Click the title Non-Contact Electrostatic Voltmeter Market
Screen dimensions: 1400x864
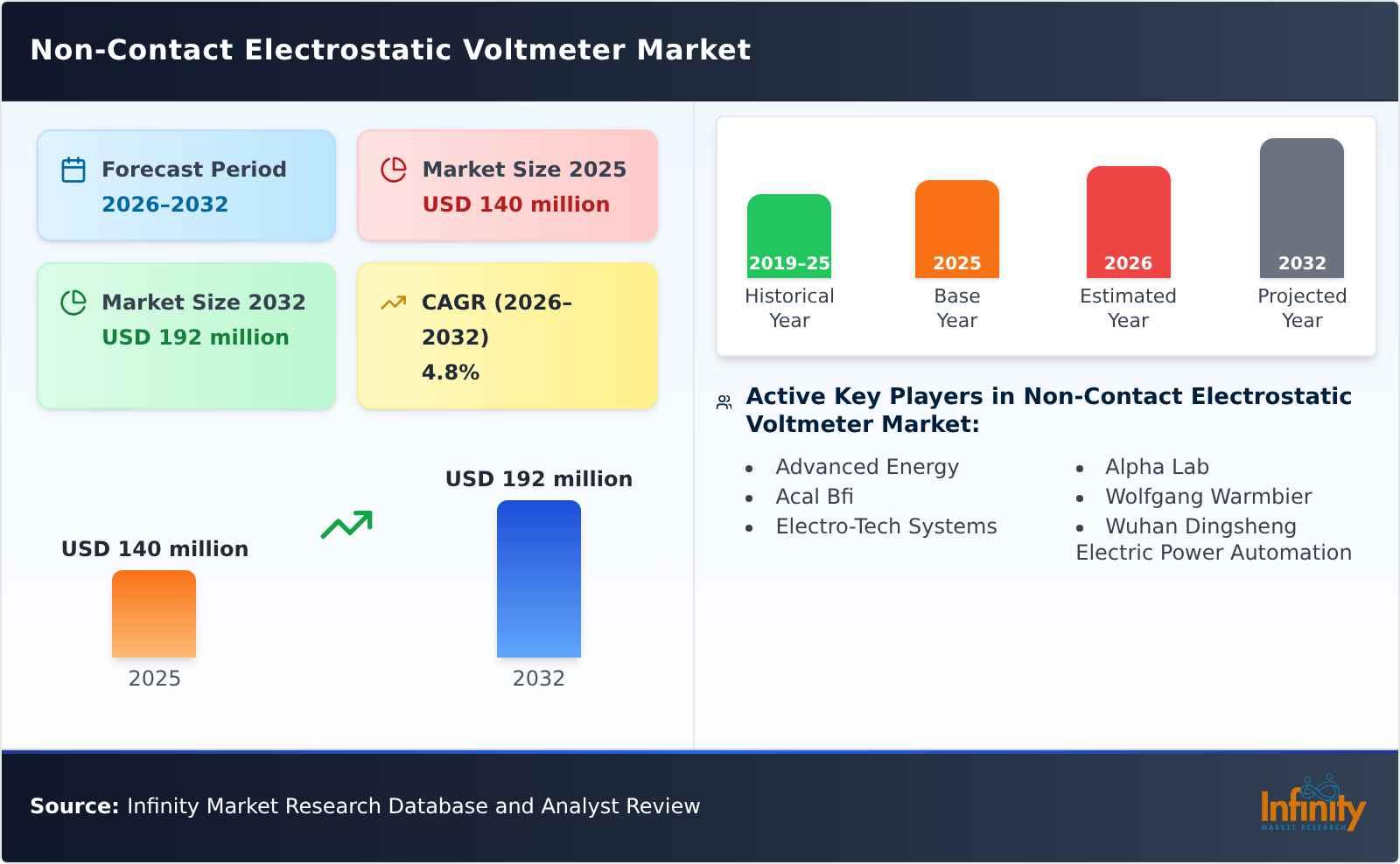tap(390, 50)
